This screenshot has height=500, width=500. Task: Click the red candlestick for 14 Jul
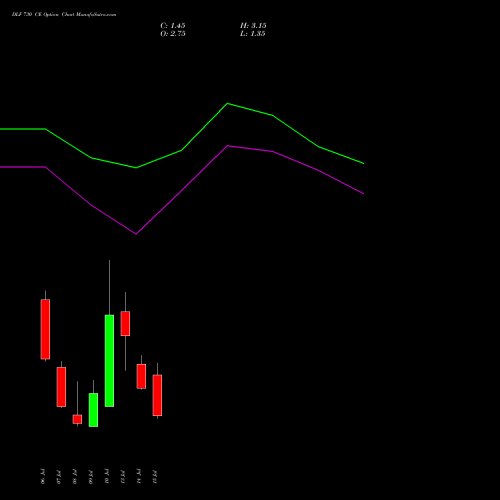tap(141, 376)
